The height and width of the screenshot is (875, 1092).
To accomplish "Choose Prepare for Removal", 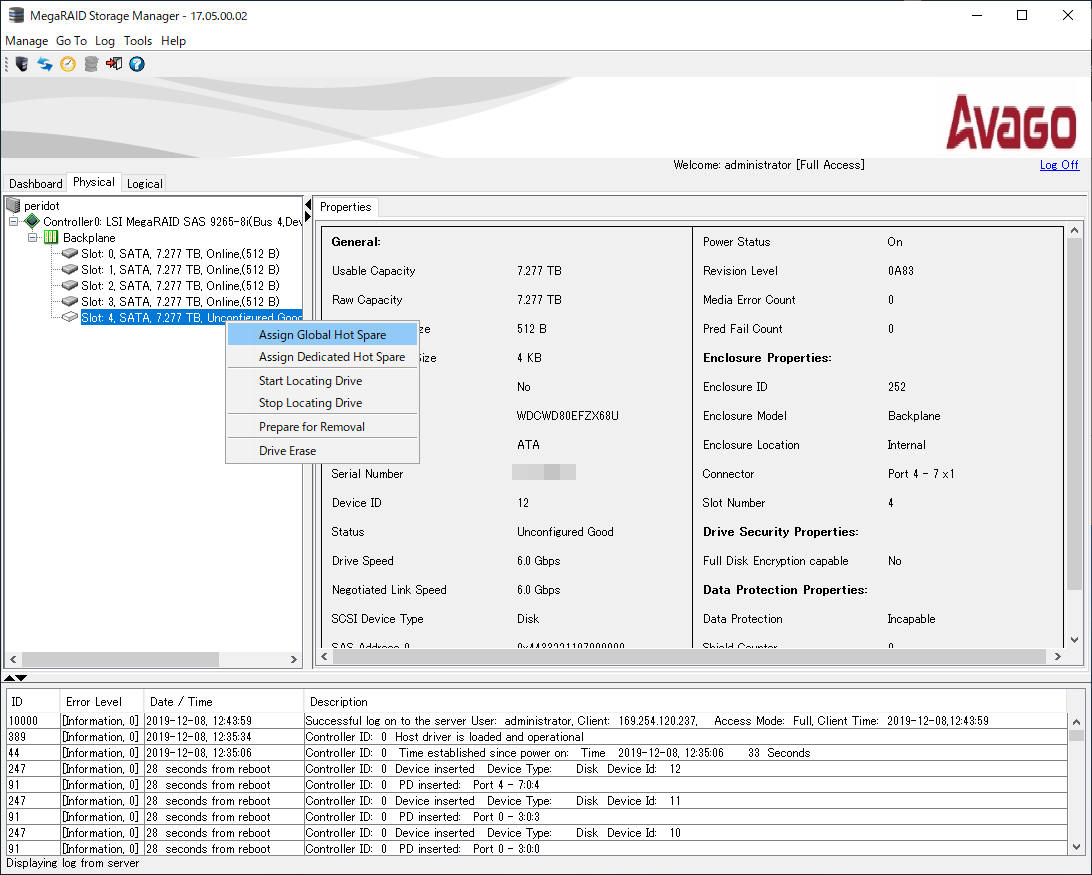I will (x=322, y=427).
